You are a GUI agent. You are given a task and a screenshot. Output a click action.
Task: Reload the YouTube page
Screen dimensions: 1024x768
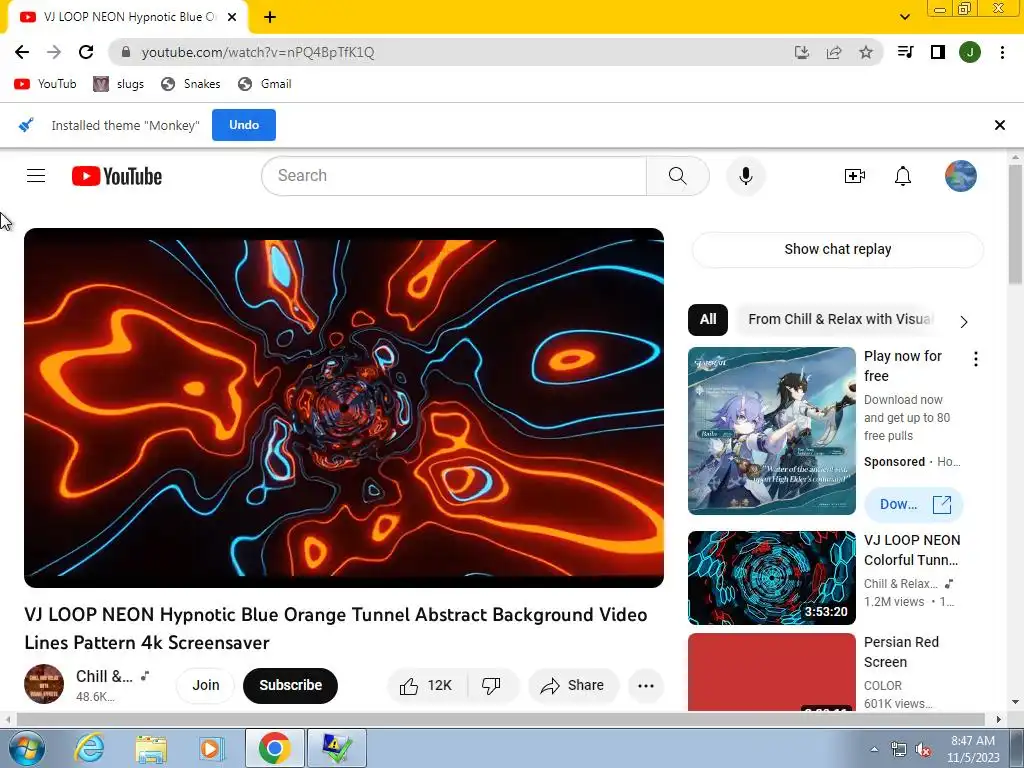[x=86, y=52]
